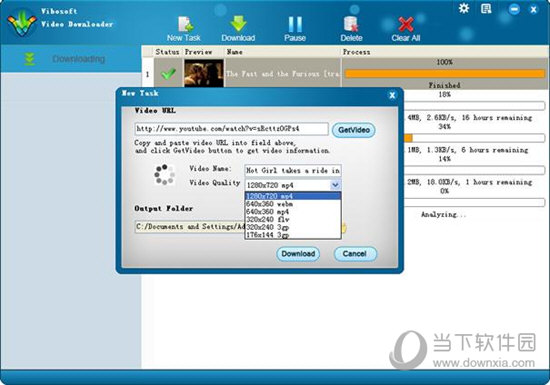Click the loading spinner icon in the dialog
This screenshot has height=385, width=550.
164,174
